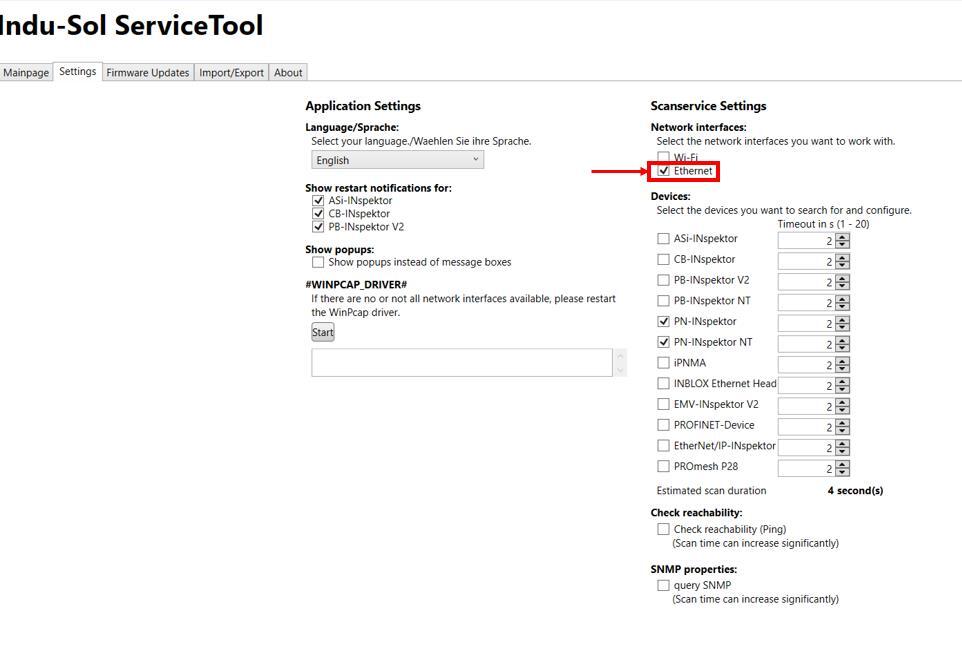Increase the EMV-INspektor V2 timeout with the up arrow
The height and width of the screenshot is (663, 962).
pos(843,403)
